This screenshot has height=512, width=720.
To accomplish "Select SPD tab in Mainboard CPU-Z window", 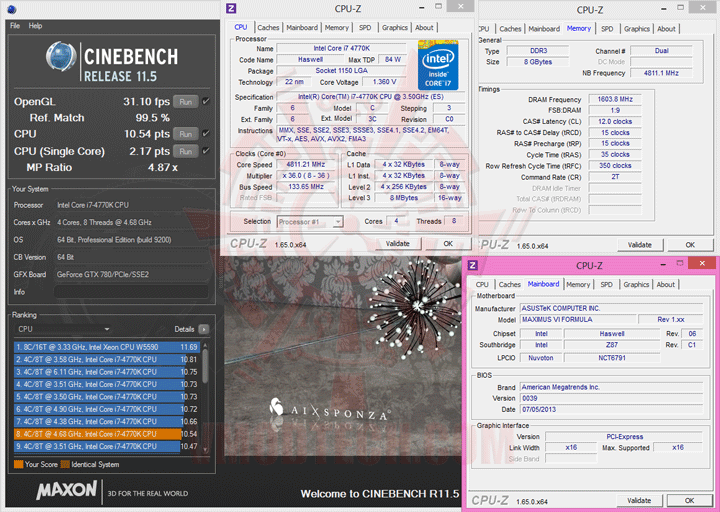I will point(606,285).
